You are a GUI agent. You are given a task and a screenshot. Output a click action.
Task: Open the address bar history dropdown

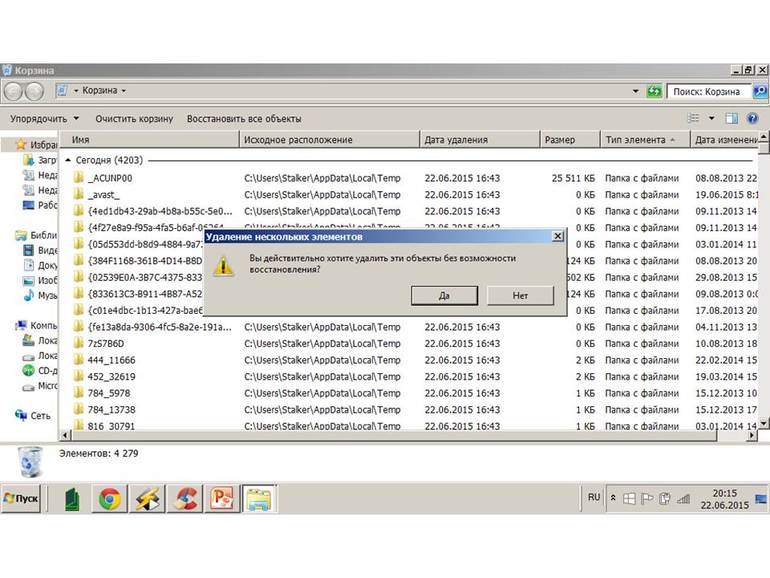[x=635, y=91]
